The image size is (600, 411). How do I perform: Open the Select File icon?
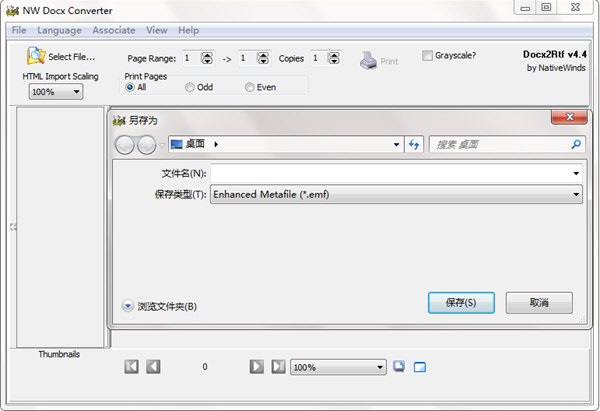tap(36, 56)
